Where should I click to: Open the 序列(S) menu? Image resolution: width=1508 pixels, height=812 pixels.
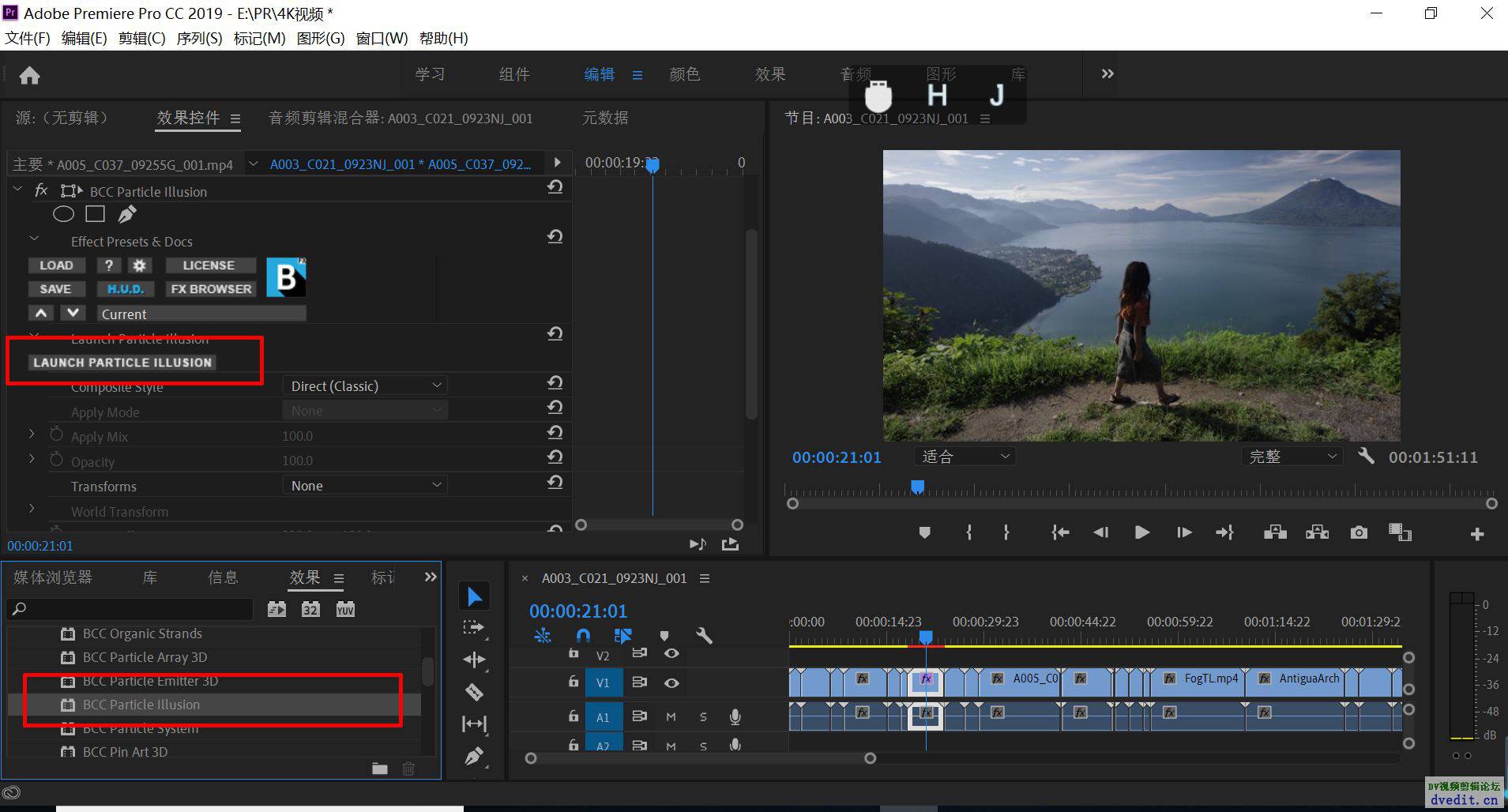point(199,38)
